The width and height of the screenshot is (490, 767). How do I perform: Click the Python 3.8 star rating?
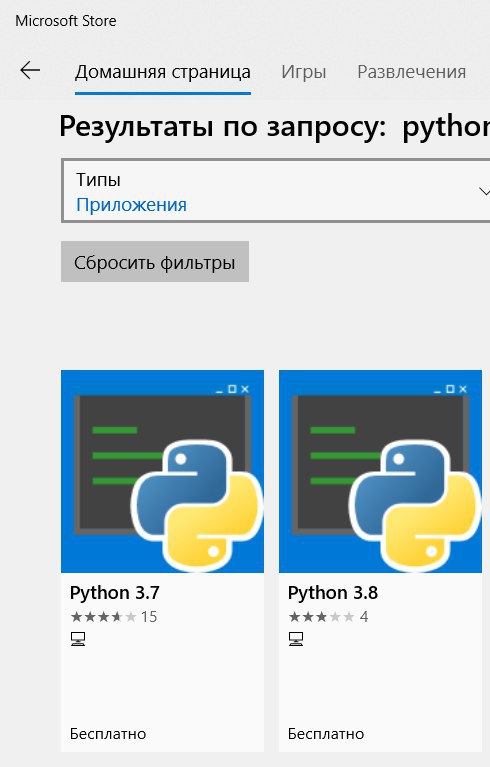[x=321, y=617]
